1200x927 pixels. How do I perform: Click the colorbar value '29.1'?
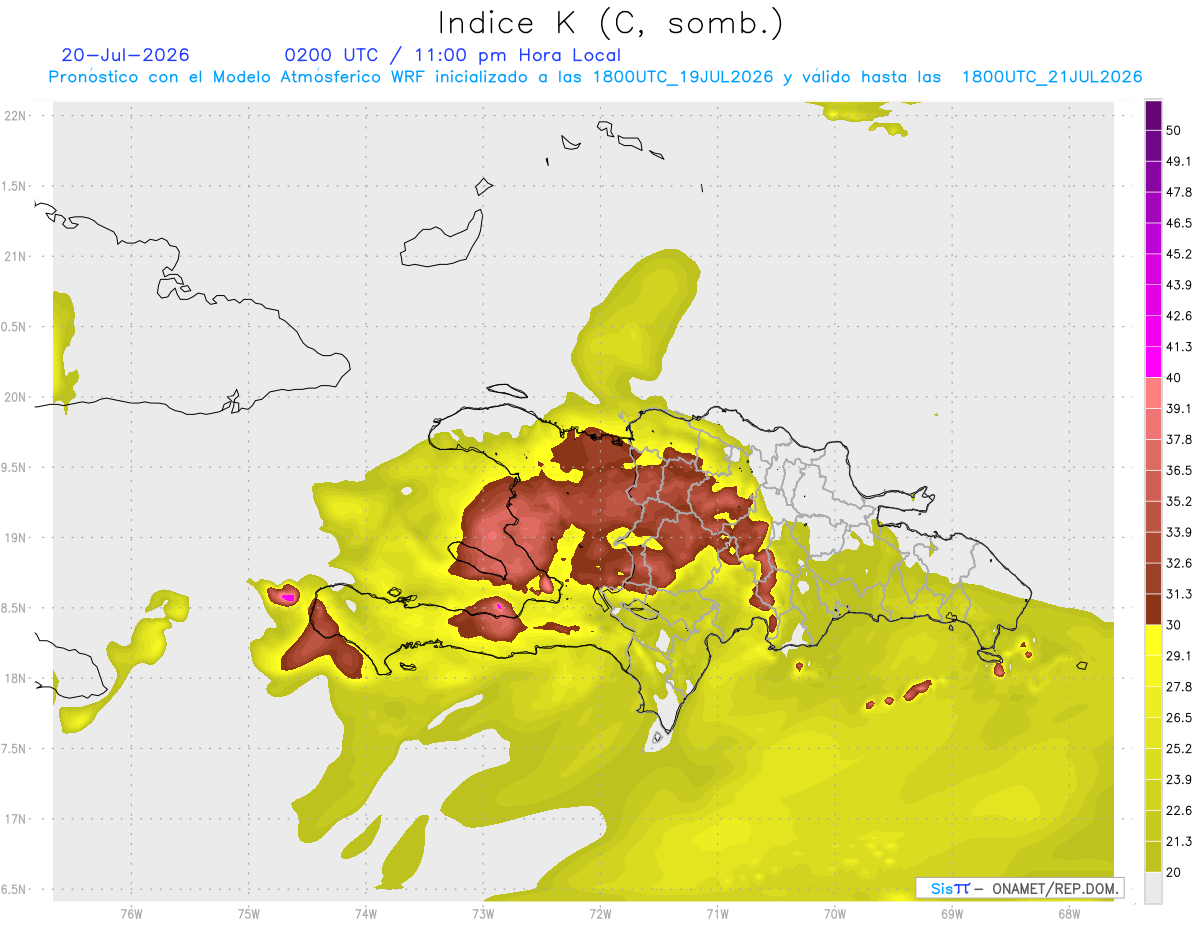[x=1178, y=656]
